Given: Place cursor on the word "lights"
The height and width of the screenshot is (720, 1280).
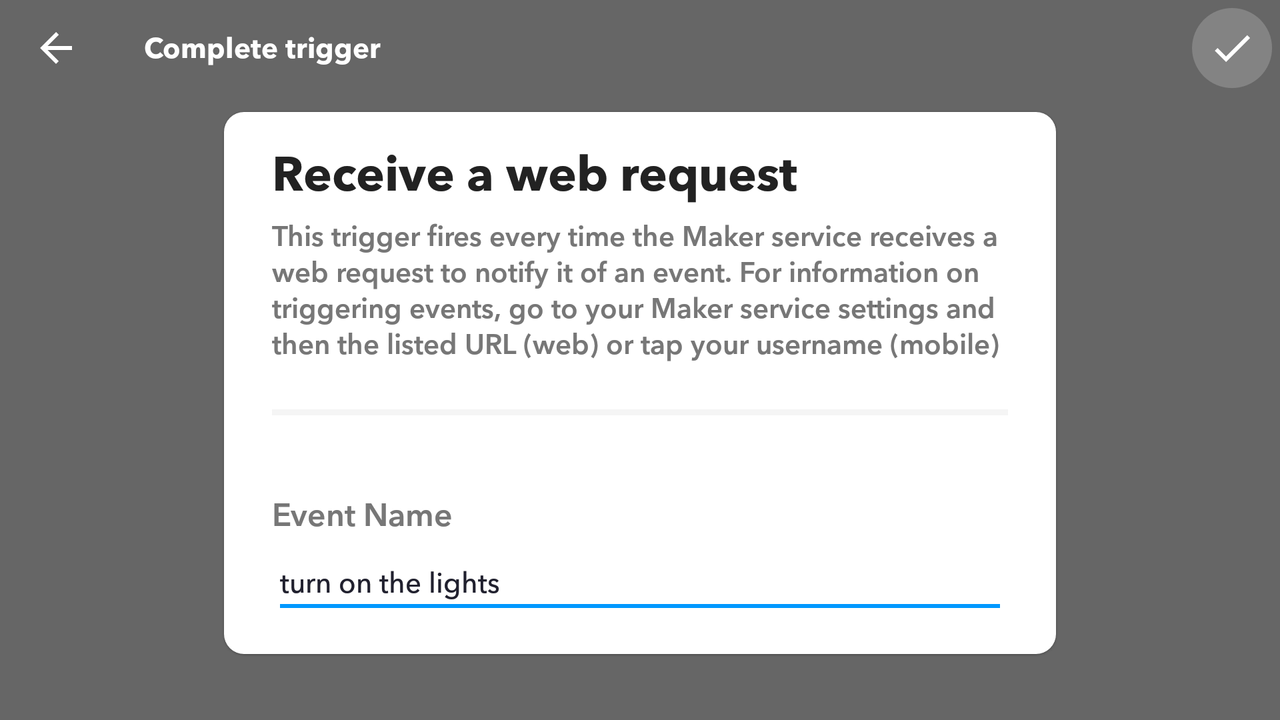Looking at the screenshot, I should tap(463, 584).
